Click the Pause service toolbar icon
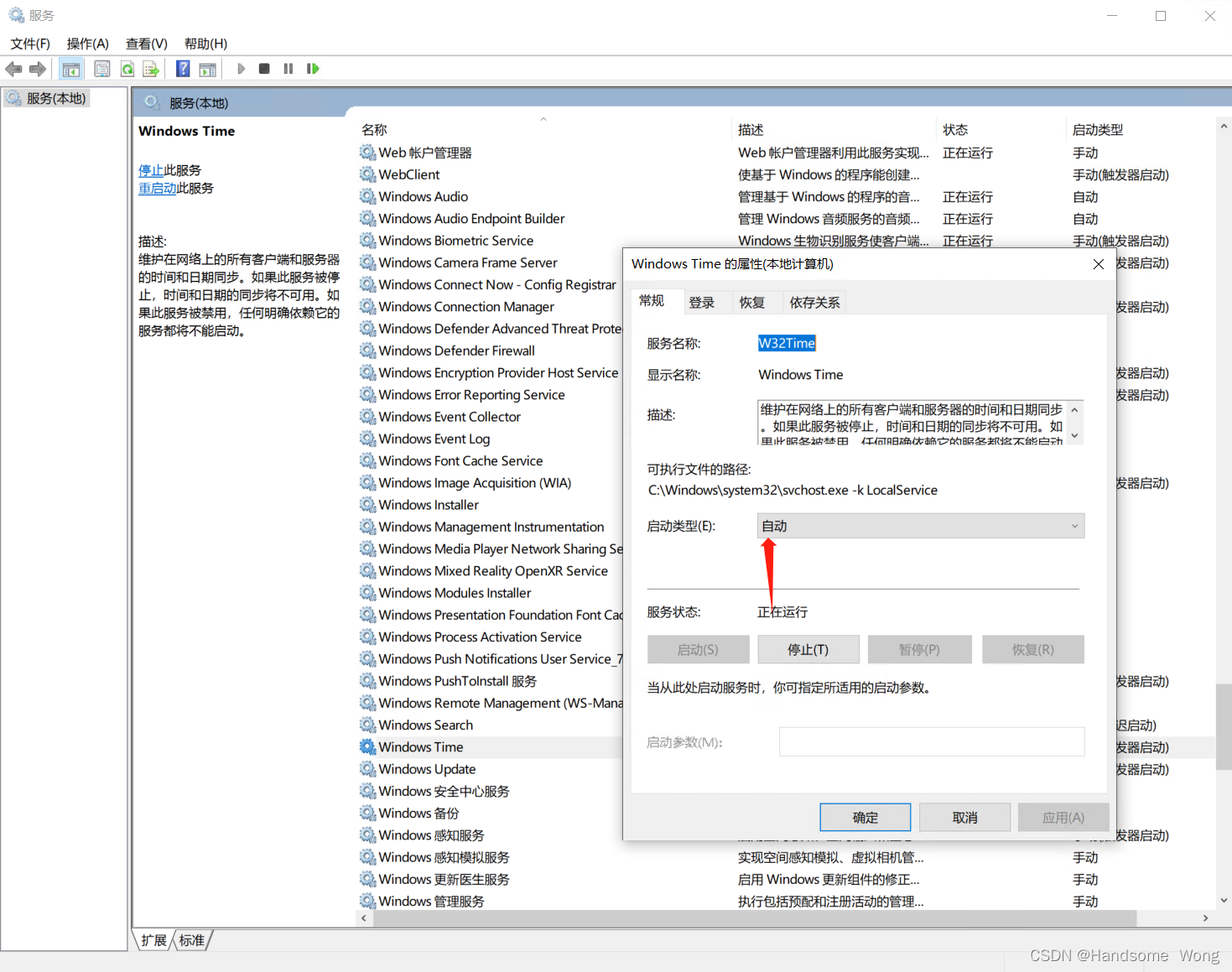Image resolution: width=1232 pixels, height=972 pixels. (289, 69)
